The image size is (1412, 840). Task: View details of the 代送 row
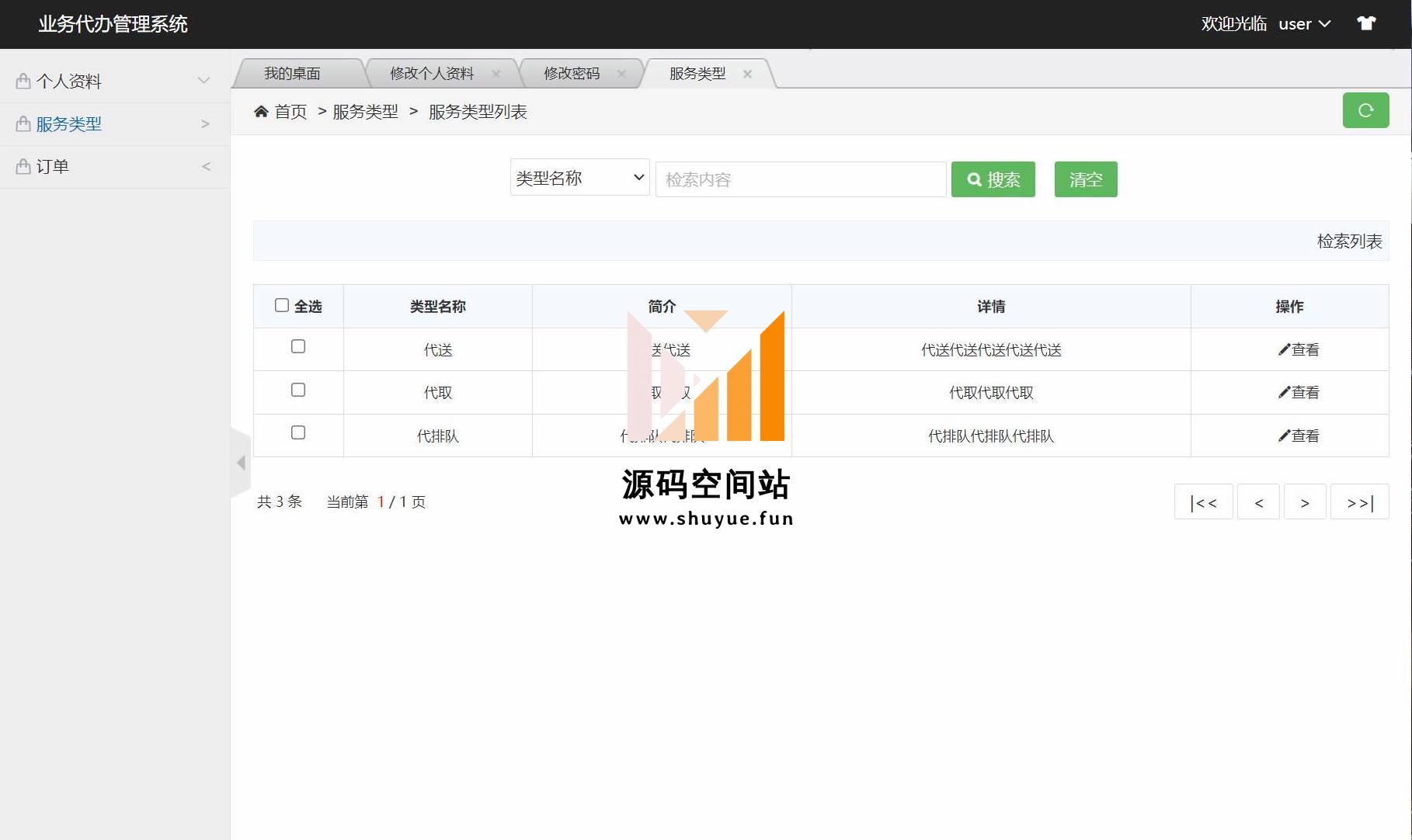(x=1299, y=349)
